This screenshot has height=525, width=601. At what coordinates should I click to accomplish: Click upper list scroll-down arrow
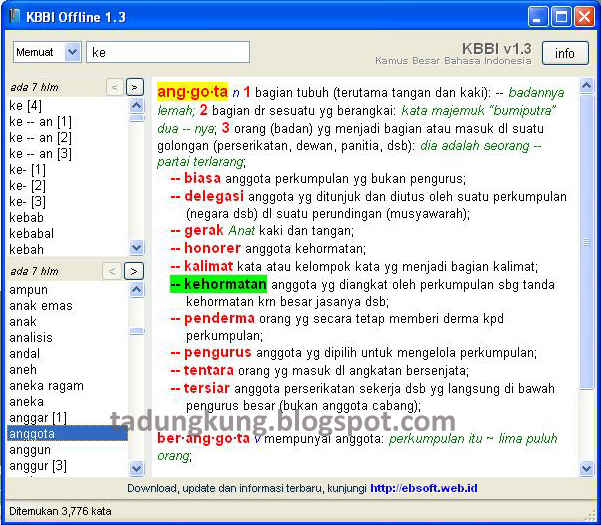click(x=136, y=248)
